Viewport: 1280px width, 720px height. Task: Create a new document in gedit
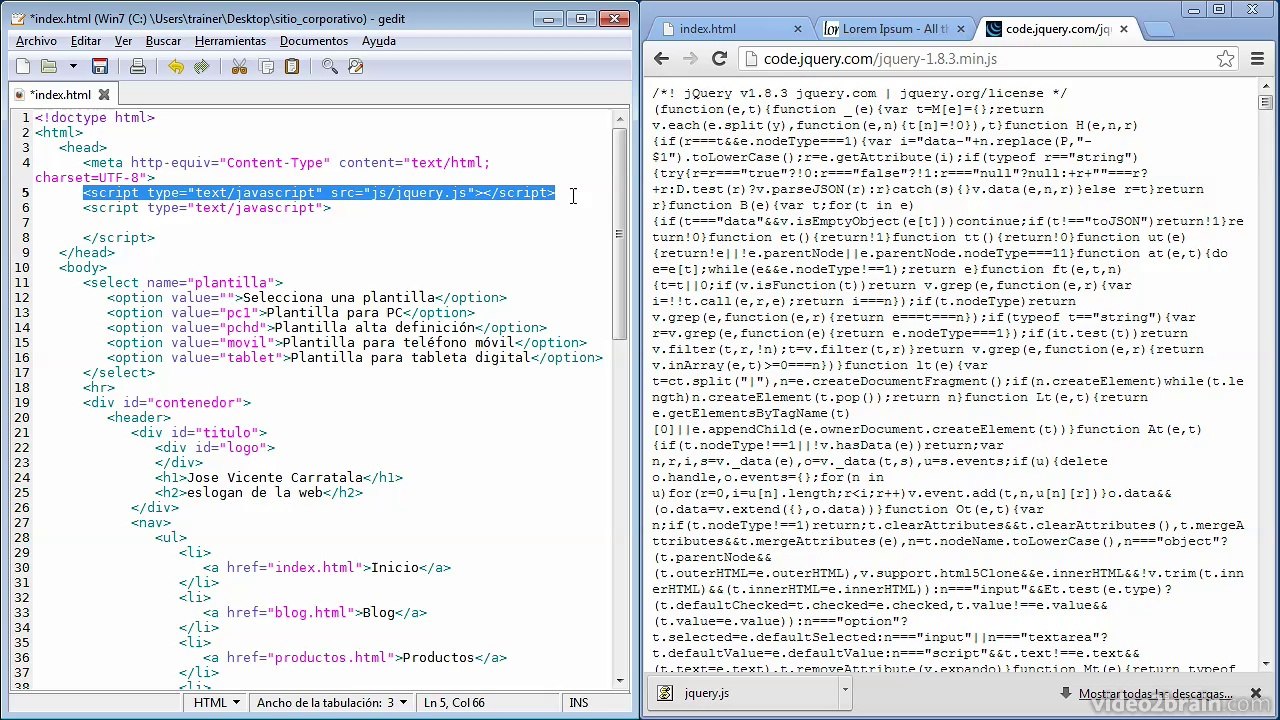coord(23,66)
